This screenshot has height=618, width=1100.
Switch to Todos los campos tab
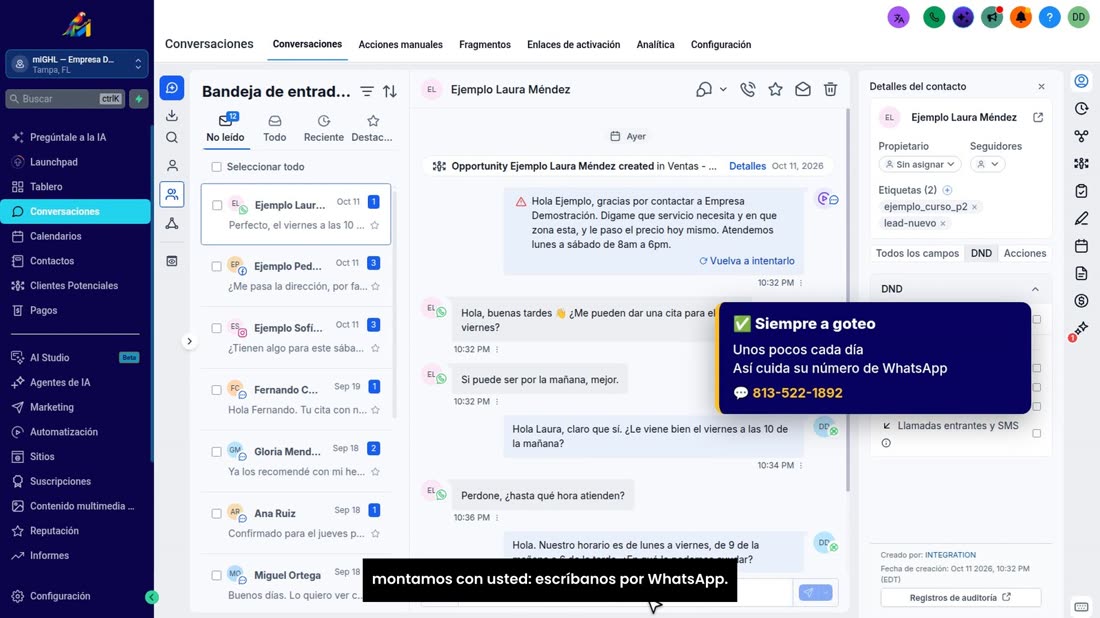point(917,253)
